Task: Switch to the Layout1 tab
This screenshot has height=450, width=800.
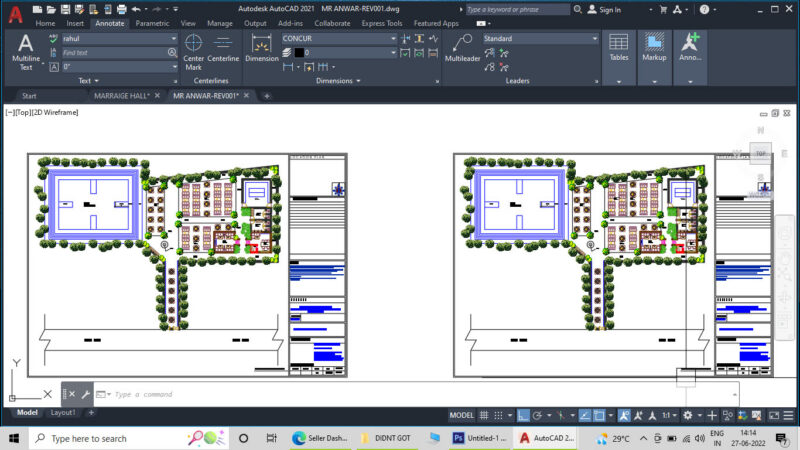Action: 63,412
